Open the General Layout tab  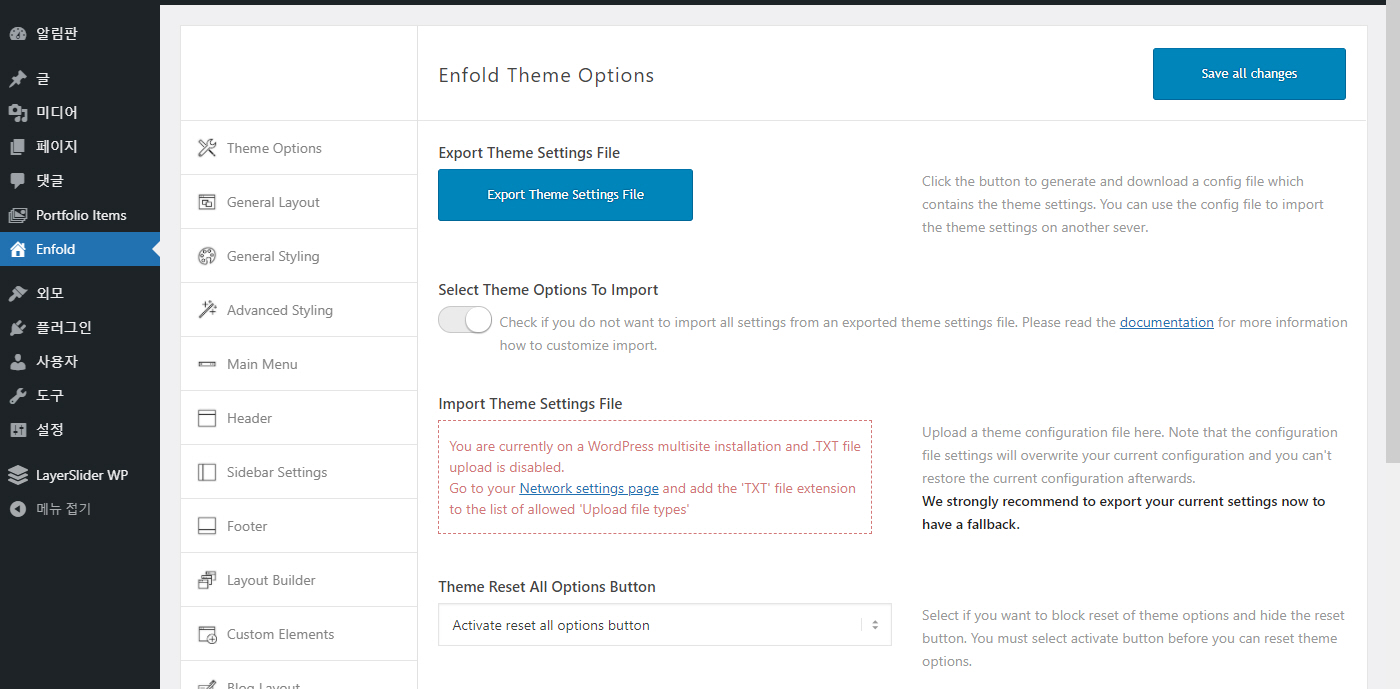pyautogui.click(x=299, y=202)
